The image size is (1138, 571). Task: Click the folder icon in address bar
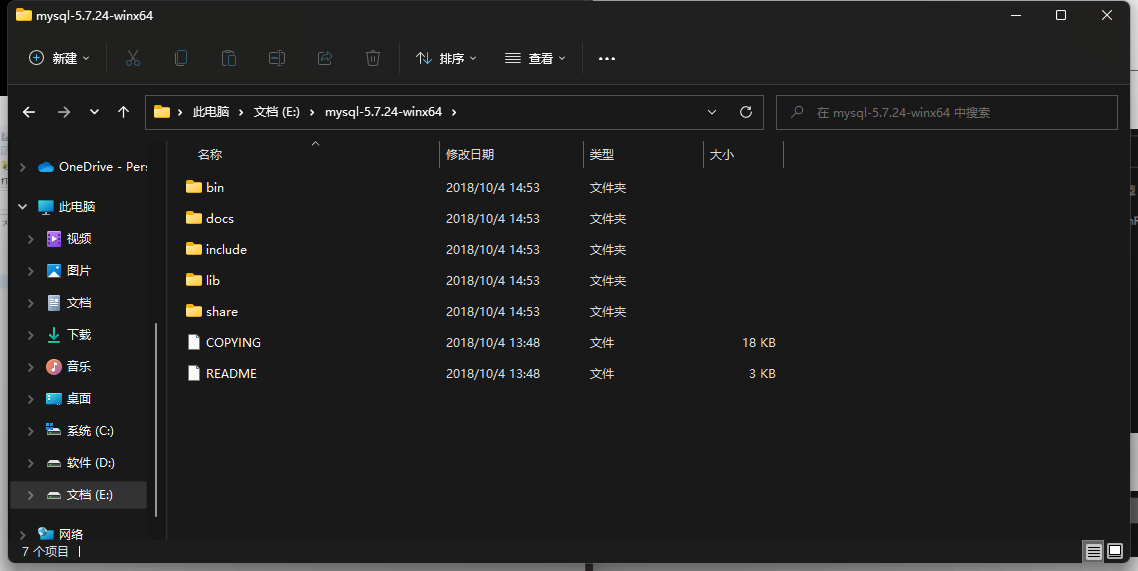[162, 112]
